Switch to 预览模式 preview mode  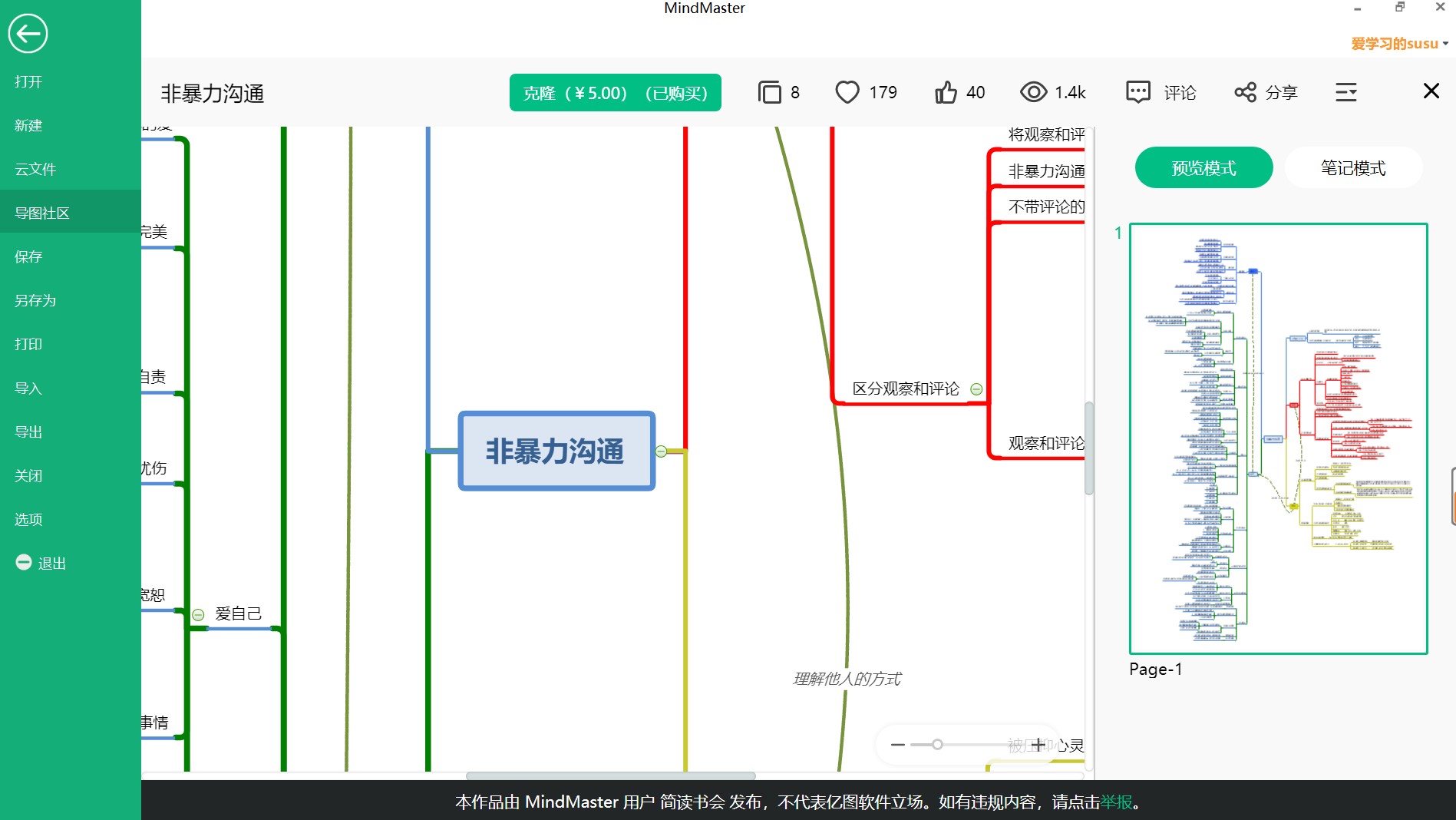(x=1203, y=167)
